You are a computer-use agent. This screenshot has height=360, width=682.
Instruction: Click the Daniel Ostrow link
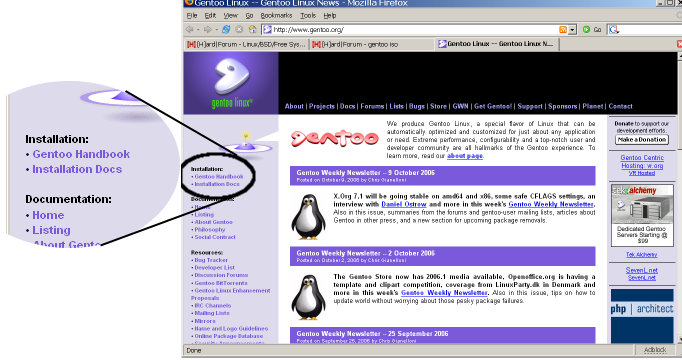[x=404, y=204]
